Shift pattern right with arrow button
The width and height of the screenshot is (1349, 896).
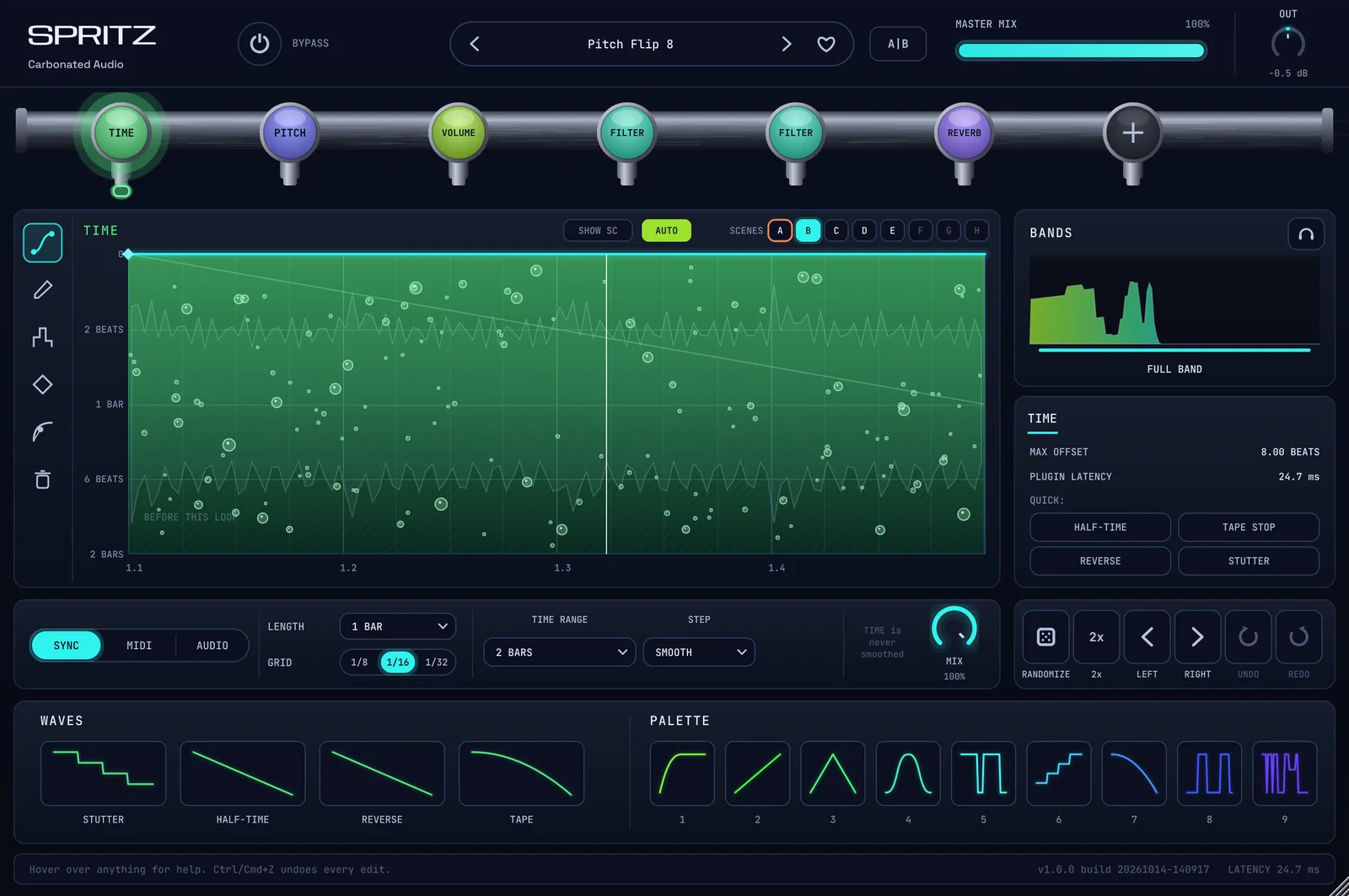point(1197,637)
